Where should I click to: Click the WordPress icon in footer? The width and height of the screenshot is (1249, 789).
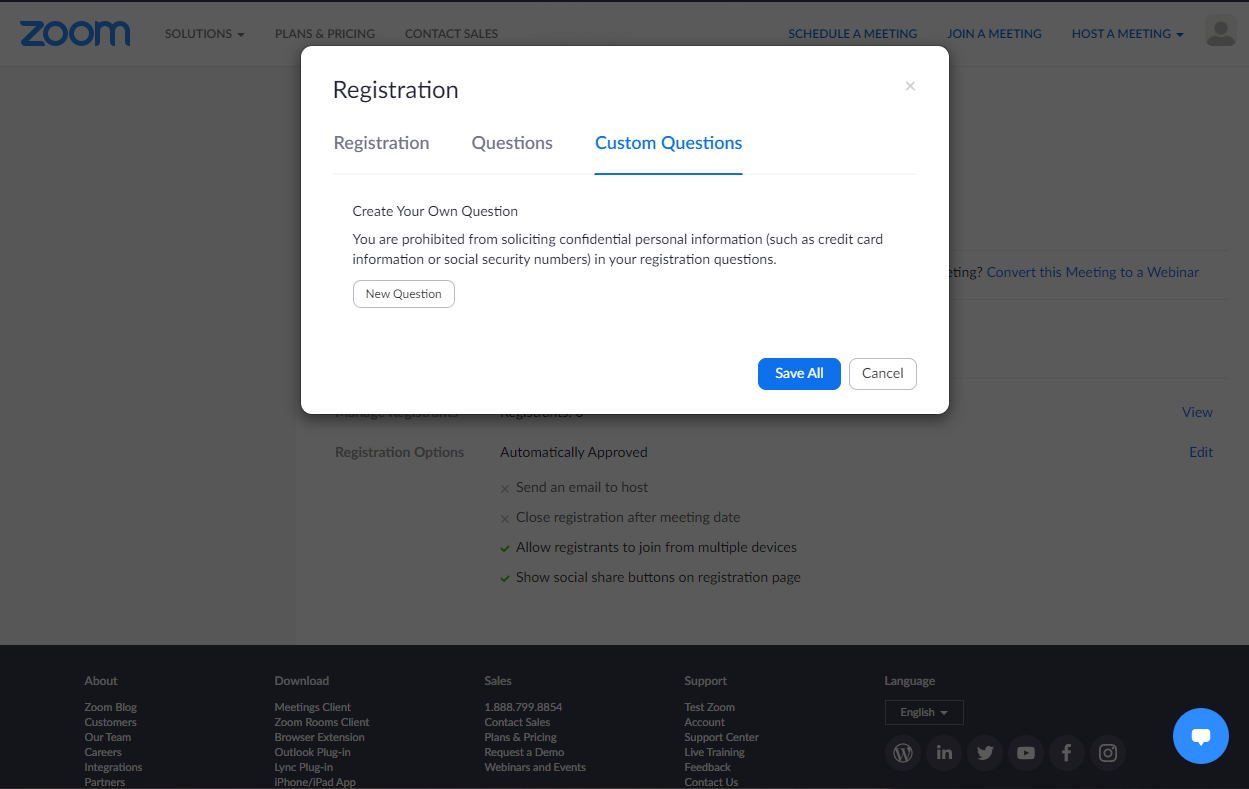903,753
